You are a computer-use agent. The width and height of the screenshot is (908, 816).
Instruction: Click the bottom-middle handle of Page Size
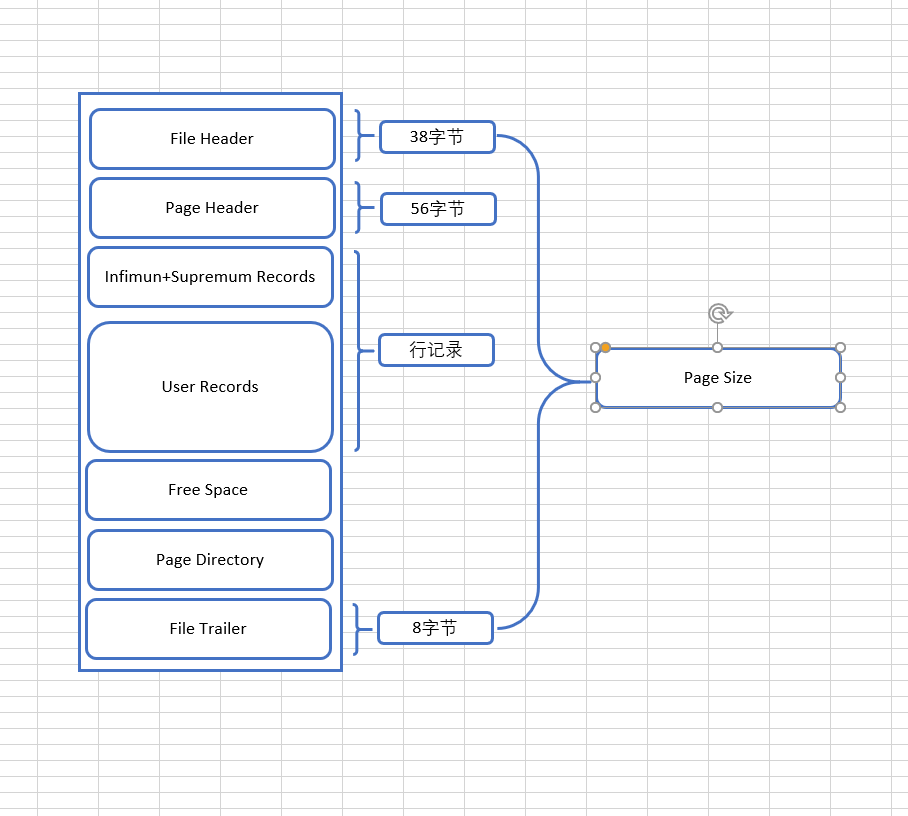(x=717, y=408)
